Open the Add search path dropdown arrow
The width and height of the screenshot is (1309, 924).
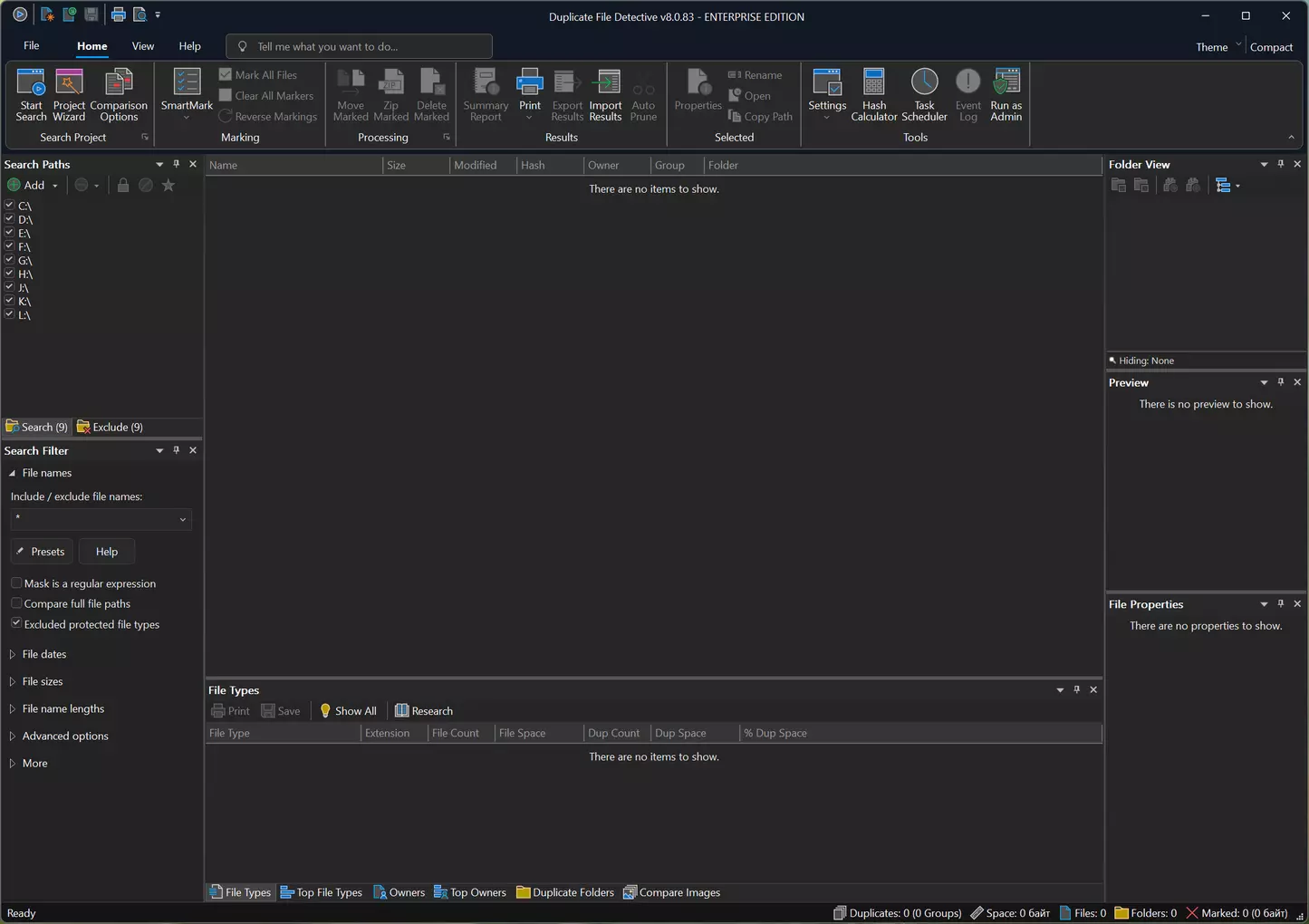pyautogui.click(x=55, y=186)
